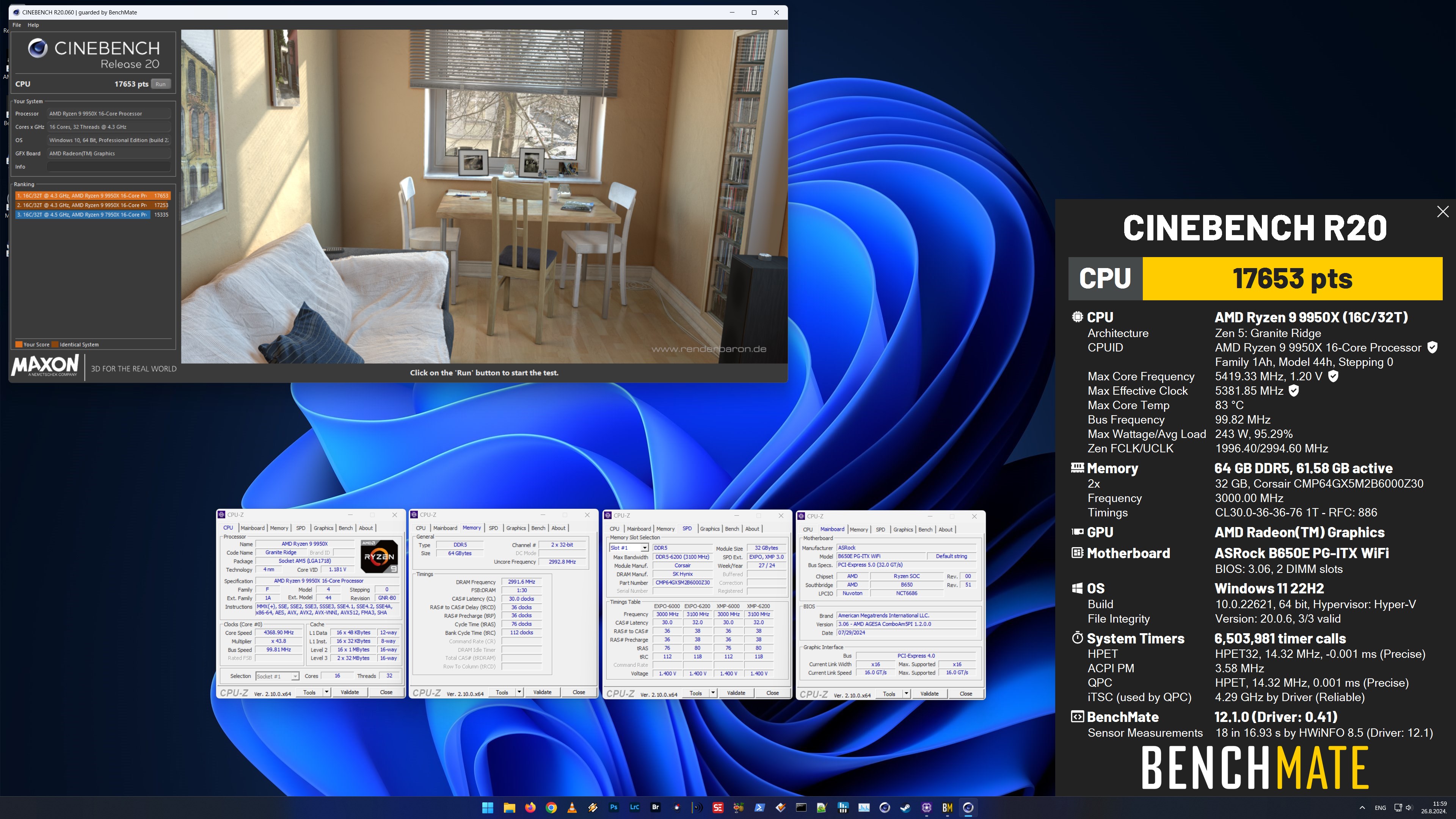Click the Core Speed value 4368.90 MHz
1456x819 pixels.
coord(279,632)
